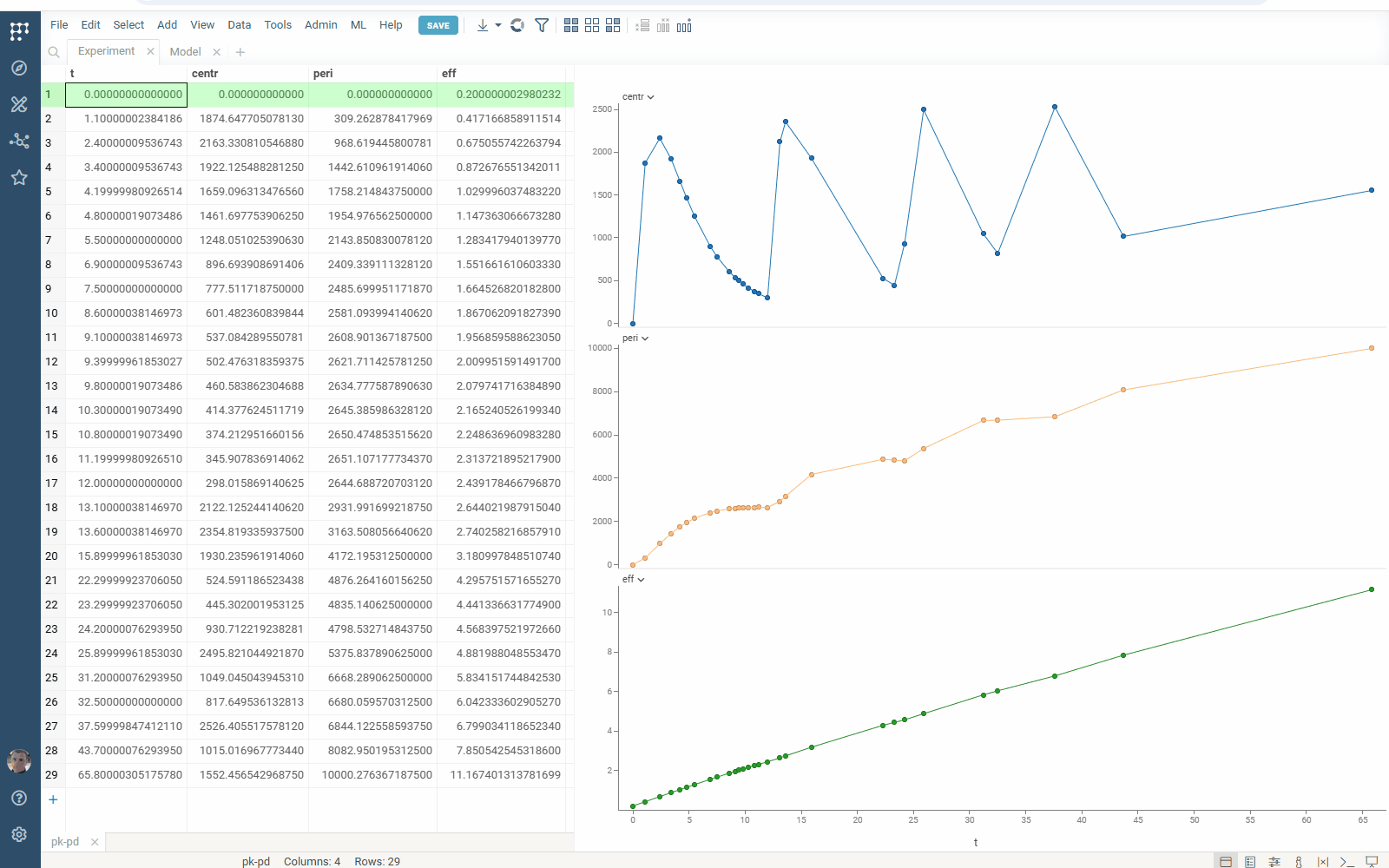Select the eff column header

pyautogui.click(x=449, y=74)
